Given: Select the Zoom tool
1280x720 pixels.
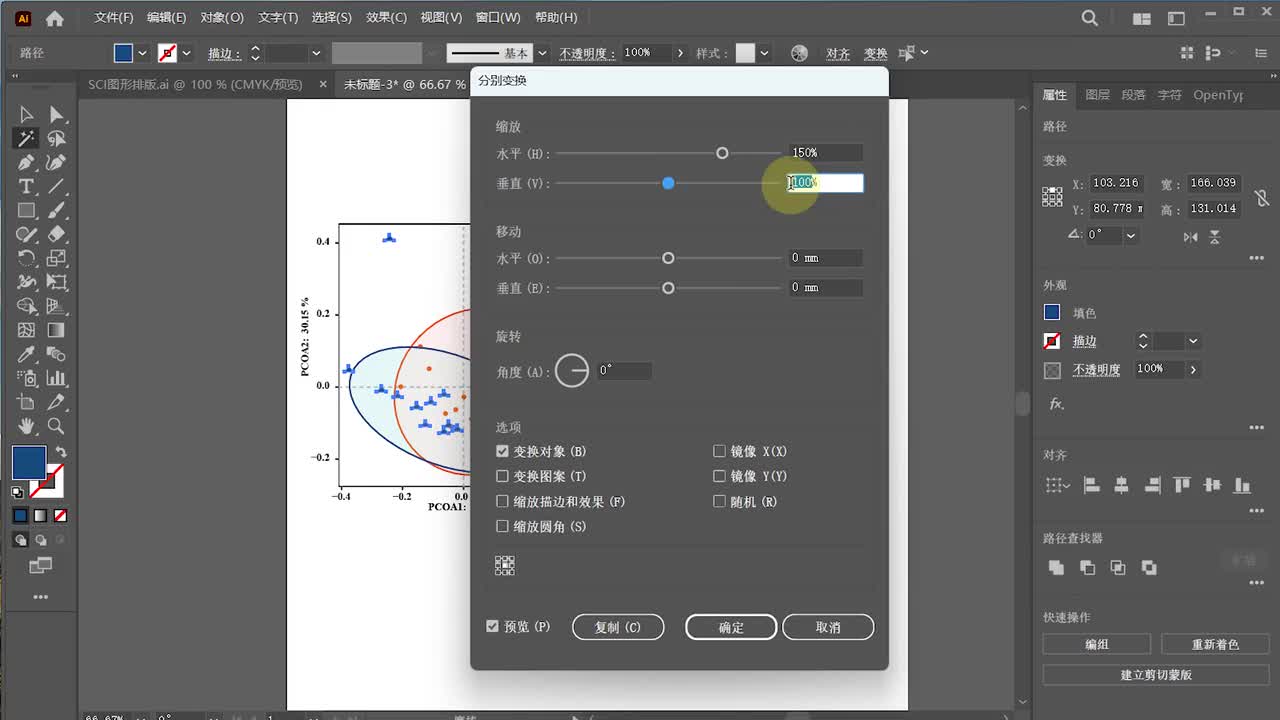Looking at the screenshot, I should click(56, 426).
